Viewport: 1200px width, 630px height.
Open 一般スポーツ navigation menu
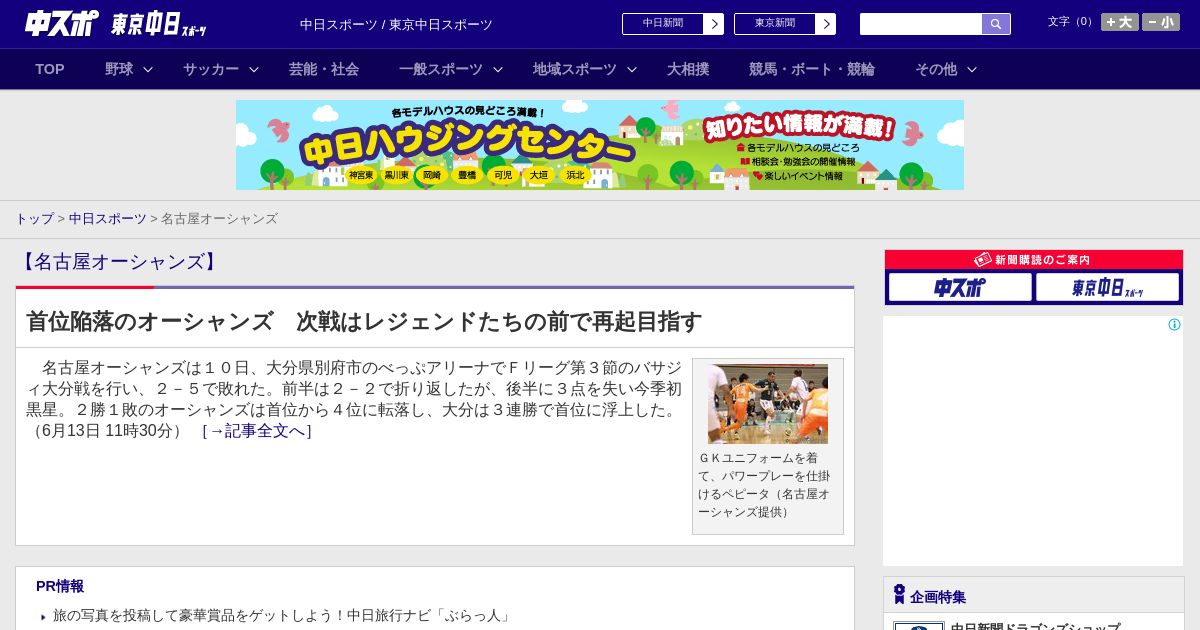pos(441,69)
